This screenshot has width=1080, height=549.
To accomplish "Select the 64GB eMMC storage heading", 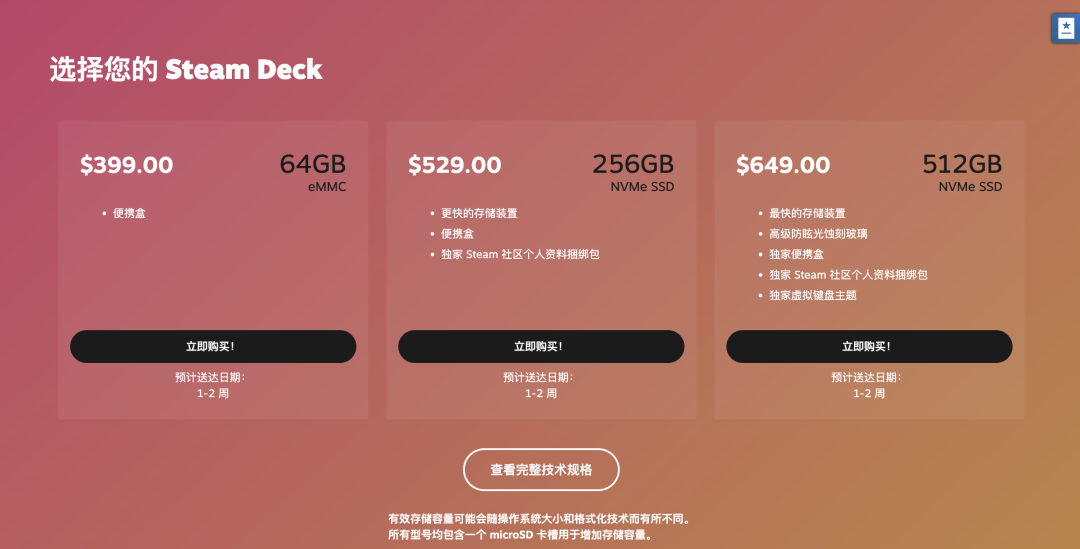I will pyautogui.click(x=313, y=172).
